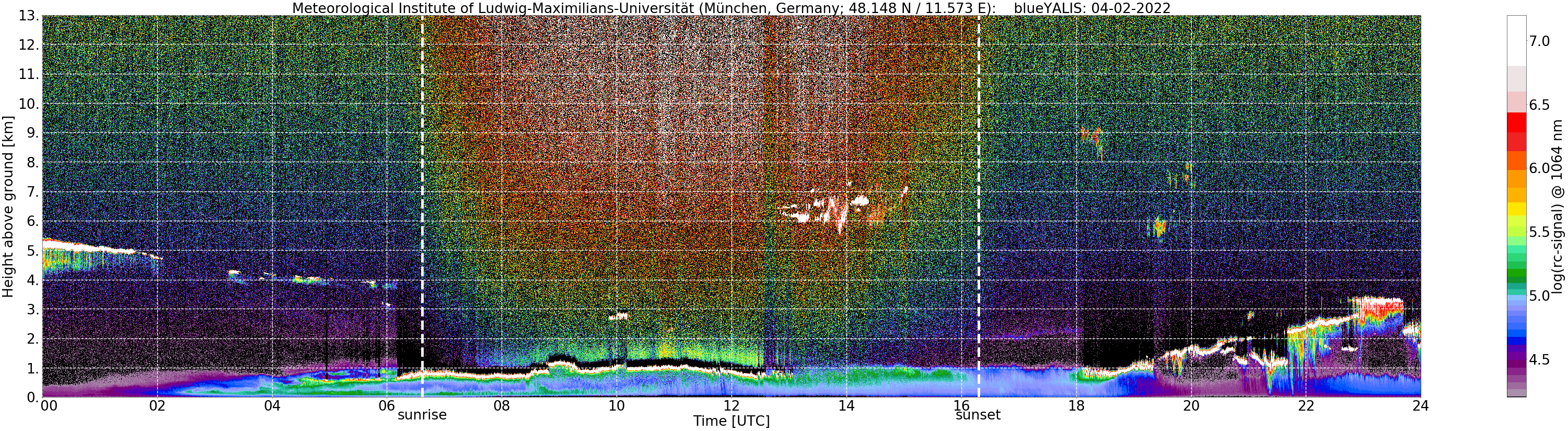Click the colorbar value label '5.5'

1539,232
